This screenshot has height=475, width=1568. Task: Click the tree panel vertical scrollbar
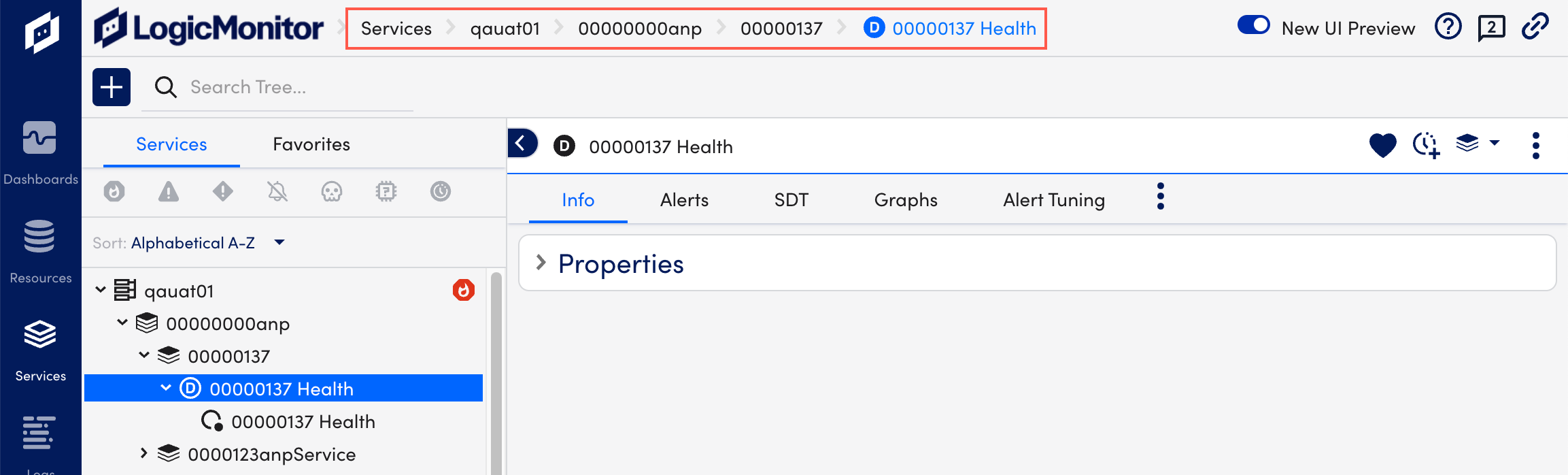pos(496,374)
